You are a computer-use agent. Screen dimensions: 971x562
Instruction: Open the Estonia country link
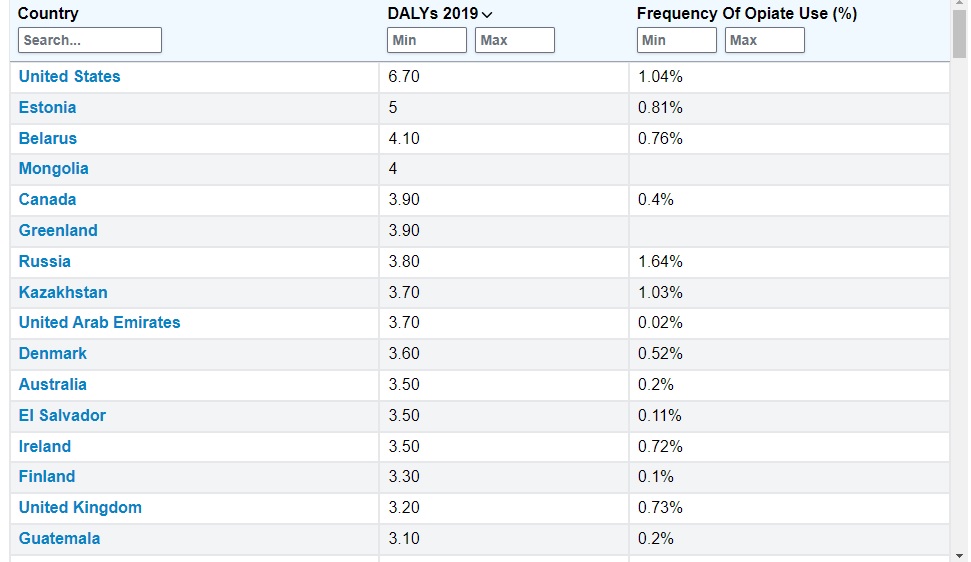(48, 108)
